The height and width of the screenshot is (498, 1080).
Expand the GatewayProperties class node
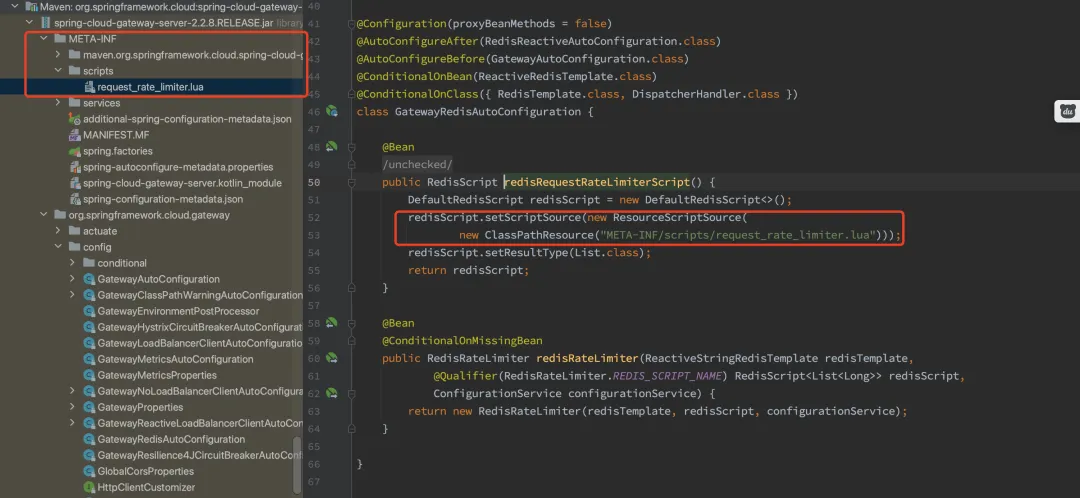coord(74,407)
